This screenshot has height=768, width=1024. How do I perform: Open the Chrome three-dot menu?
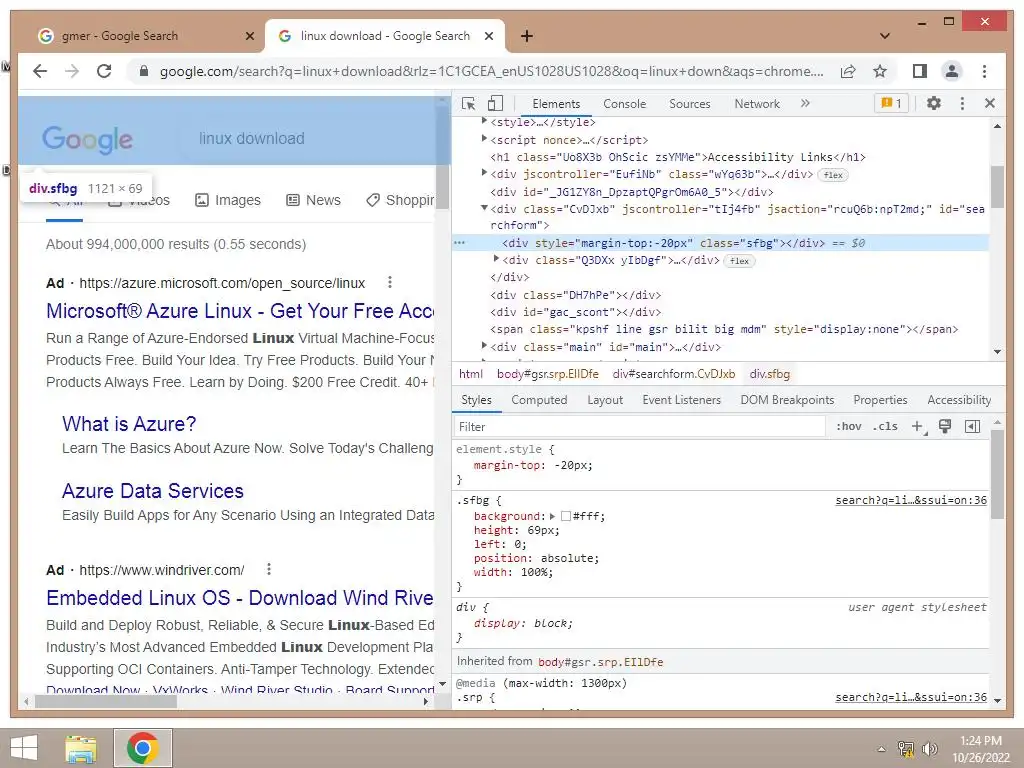tap(984, 71)
